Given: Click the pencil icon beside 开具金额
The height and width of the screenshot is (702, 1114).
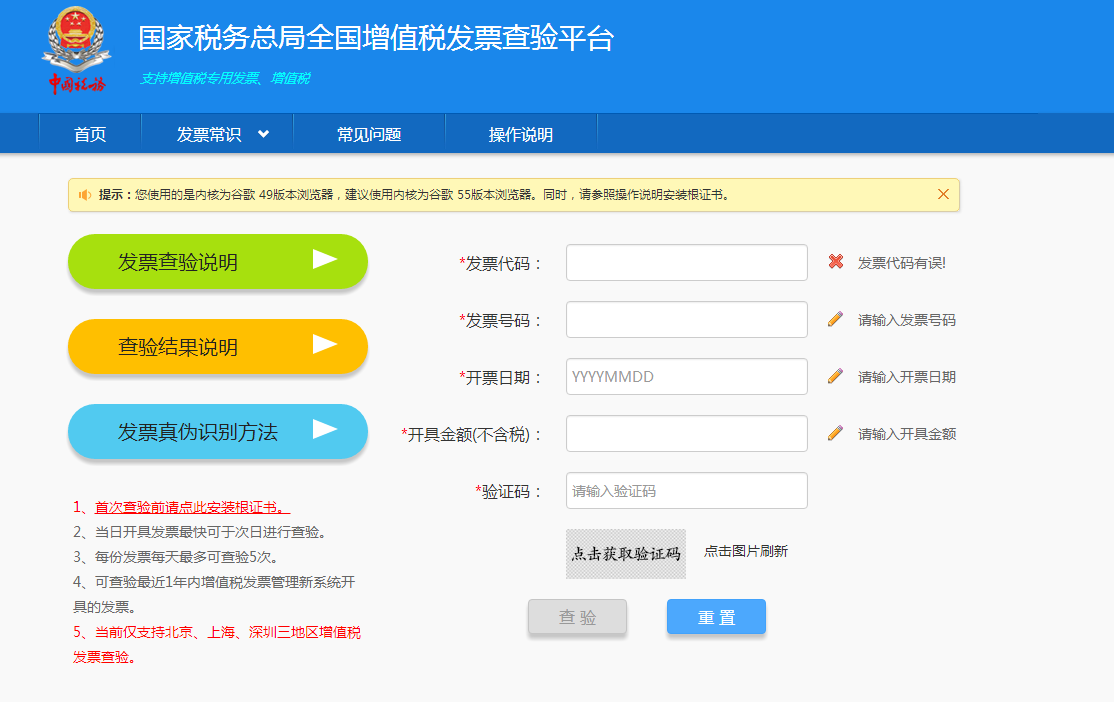Looking at the screenshot, I should [x=836, y=433].
